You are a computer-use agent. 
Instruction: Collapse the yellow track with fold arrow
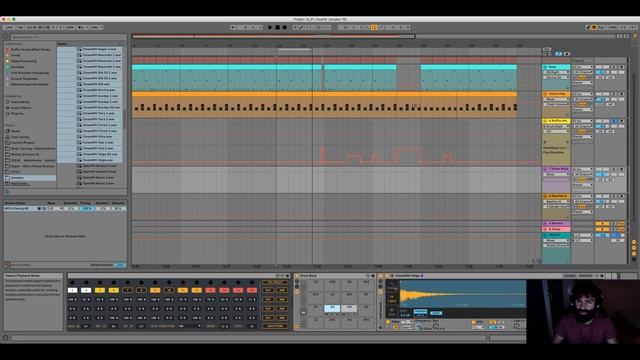(x=545, y=121)
